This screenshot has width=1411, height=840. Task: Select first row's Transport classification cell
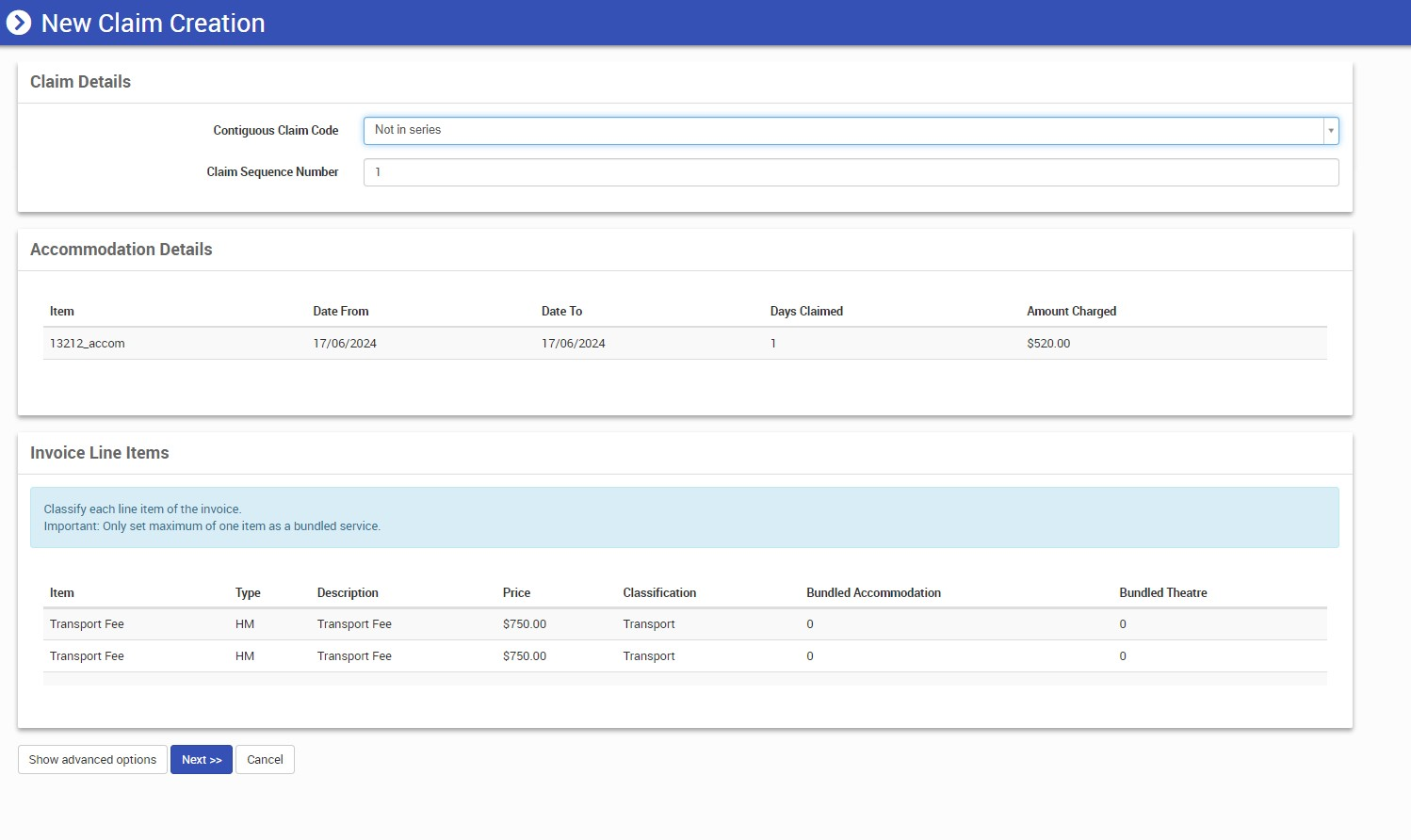pyautogui.click(x=649, y=624)
